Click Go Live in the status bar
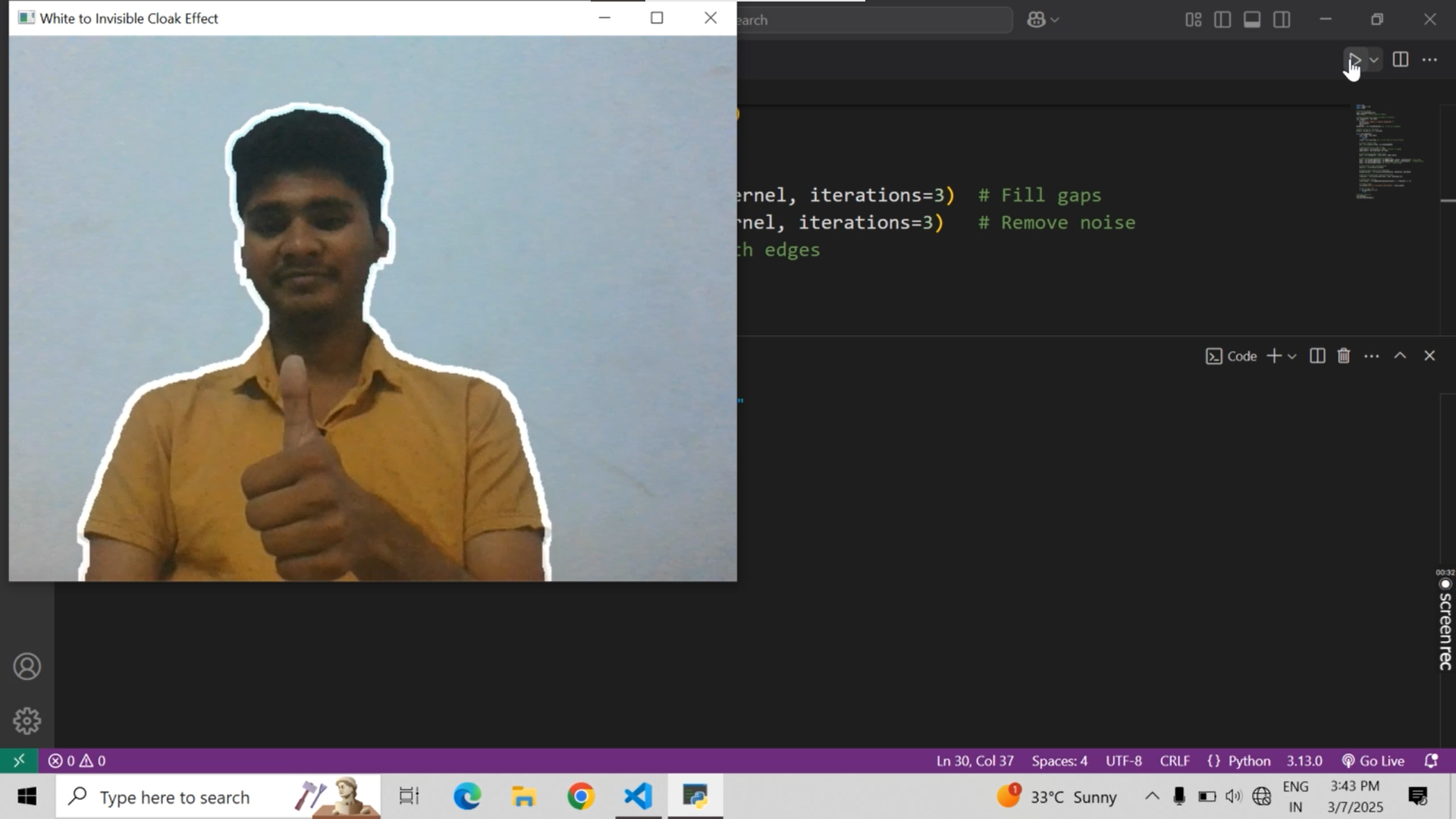1456x819 pixels. point(1373,761)
